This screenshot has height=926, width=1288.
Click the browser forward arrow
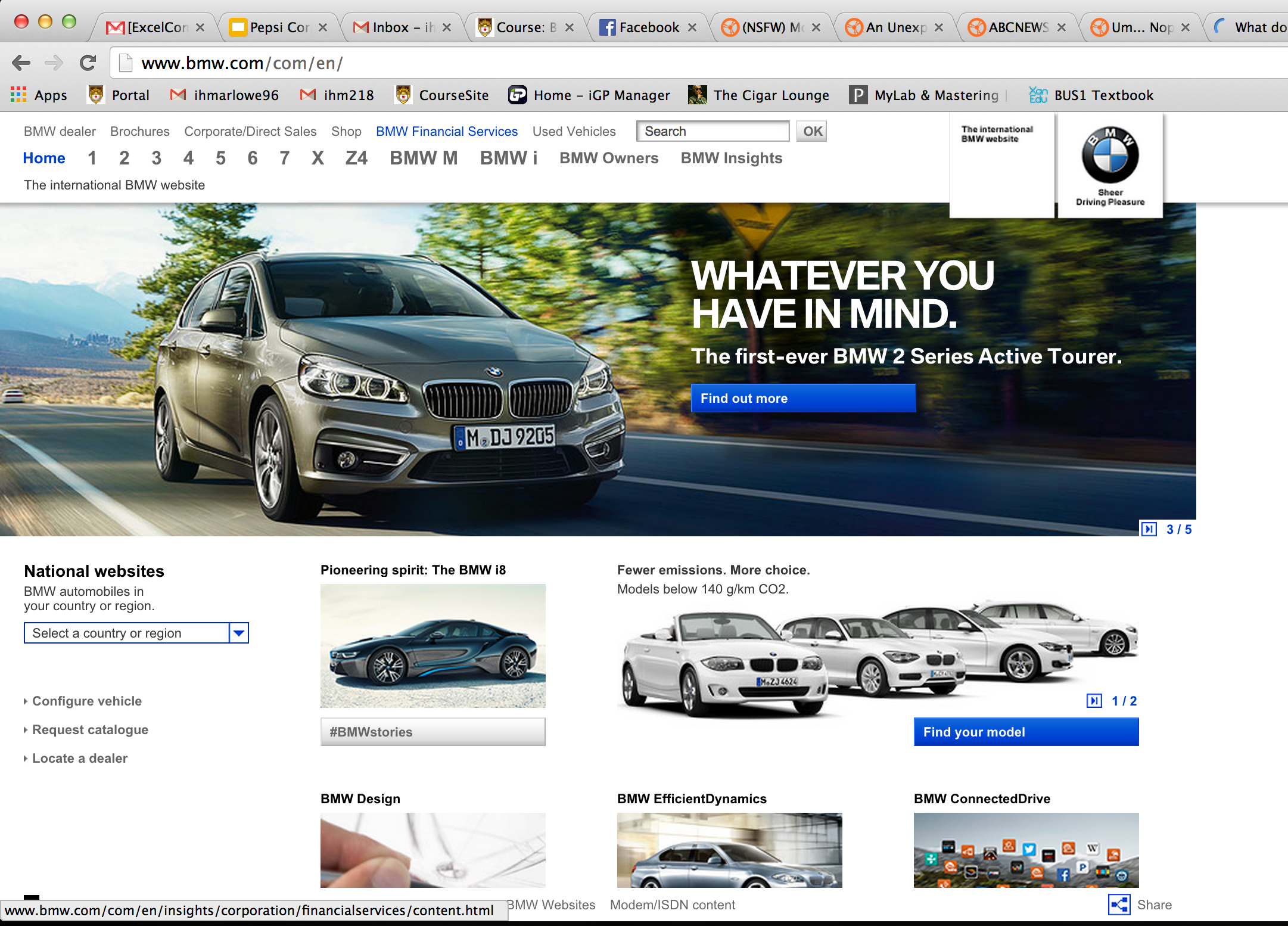click(x=54, y=63)
